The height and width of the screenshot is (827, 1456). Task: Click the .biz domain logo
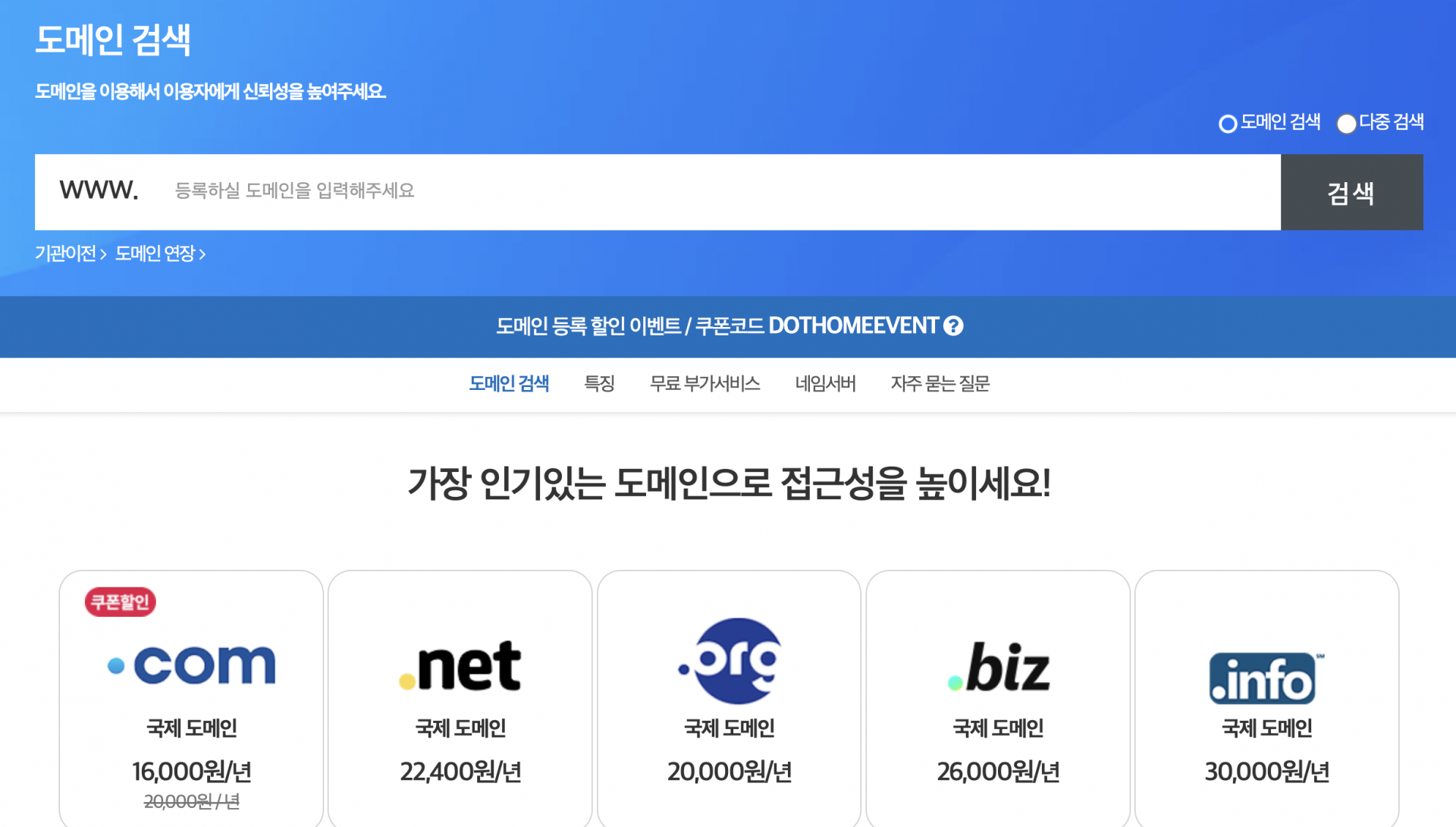tap(999, 666)
